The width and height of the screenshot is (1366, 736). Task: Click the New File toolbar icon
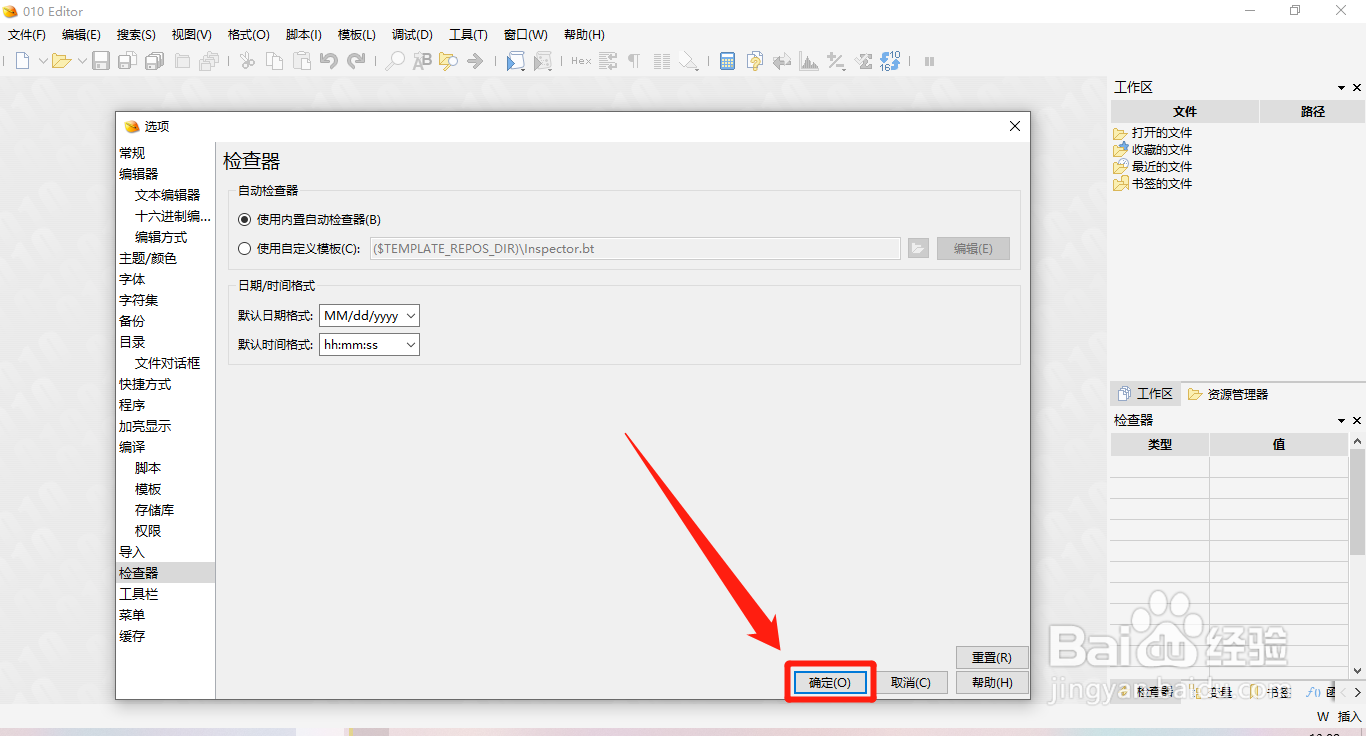(x=22, y=61)
